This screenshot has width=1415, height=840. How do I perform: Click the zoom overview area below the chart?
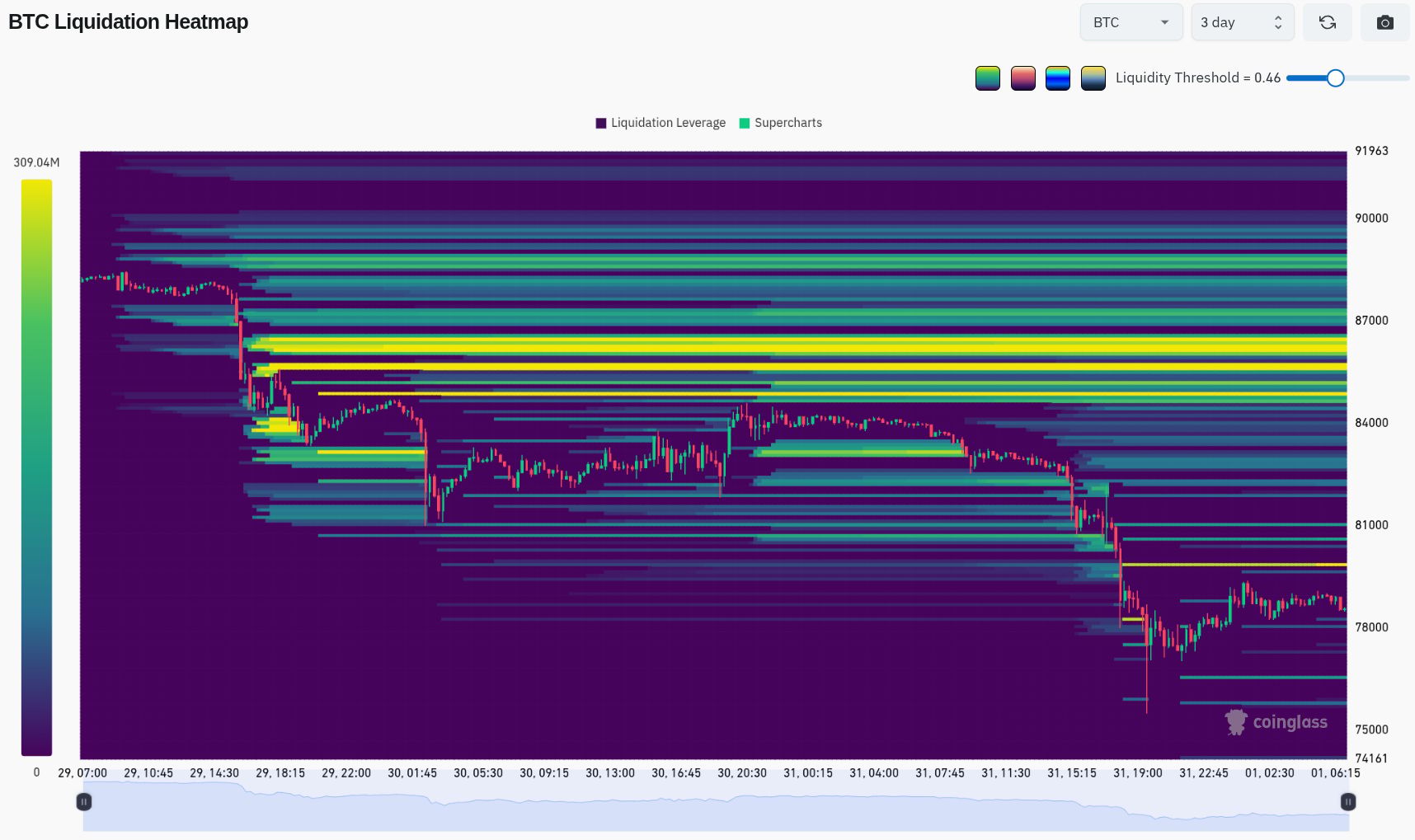coord(716,806)
